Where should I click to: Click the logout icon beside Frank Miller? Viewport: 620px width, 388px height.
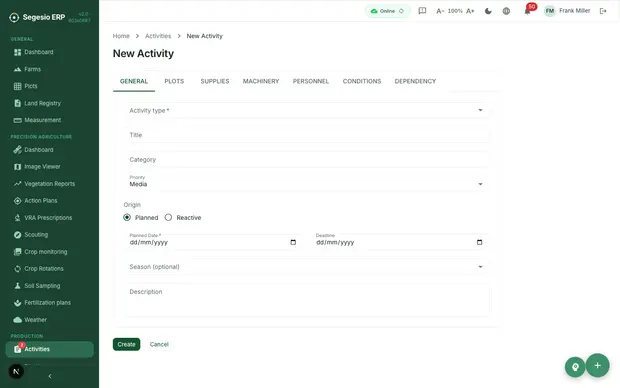(x=603, y=11)
